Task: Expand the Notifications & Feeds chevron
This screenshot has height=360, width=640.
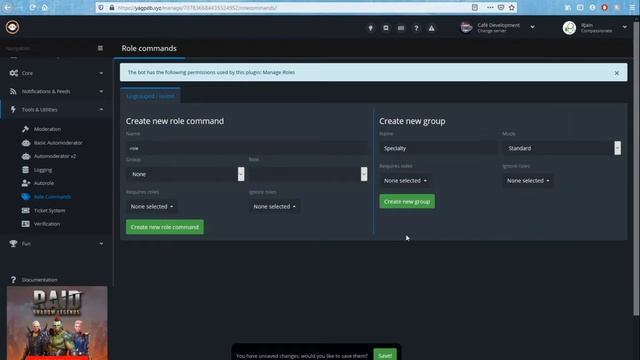Action: pos(101,91)
